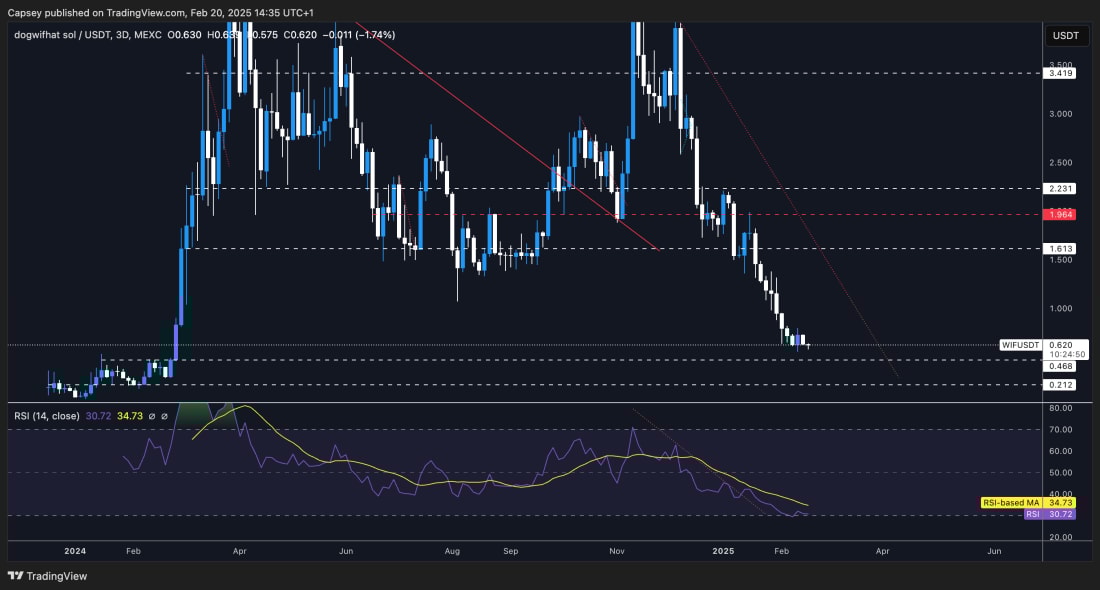Open the RSI more-options ellipsis icon

pyautogui.click(x=164, y=416)
